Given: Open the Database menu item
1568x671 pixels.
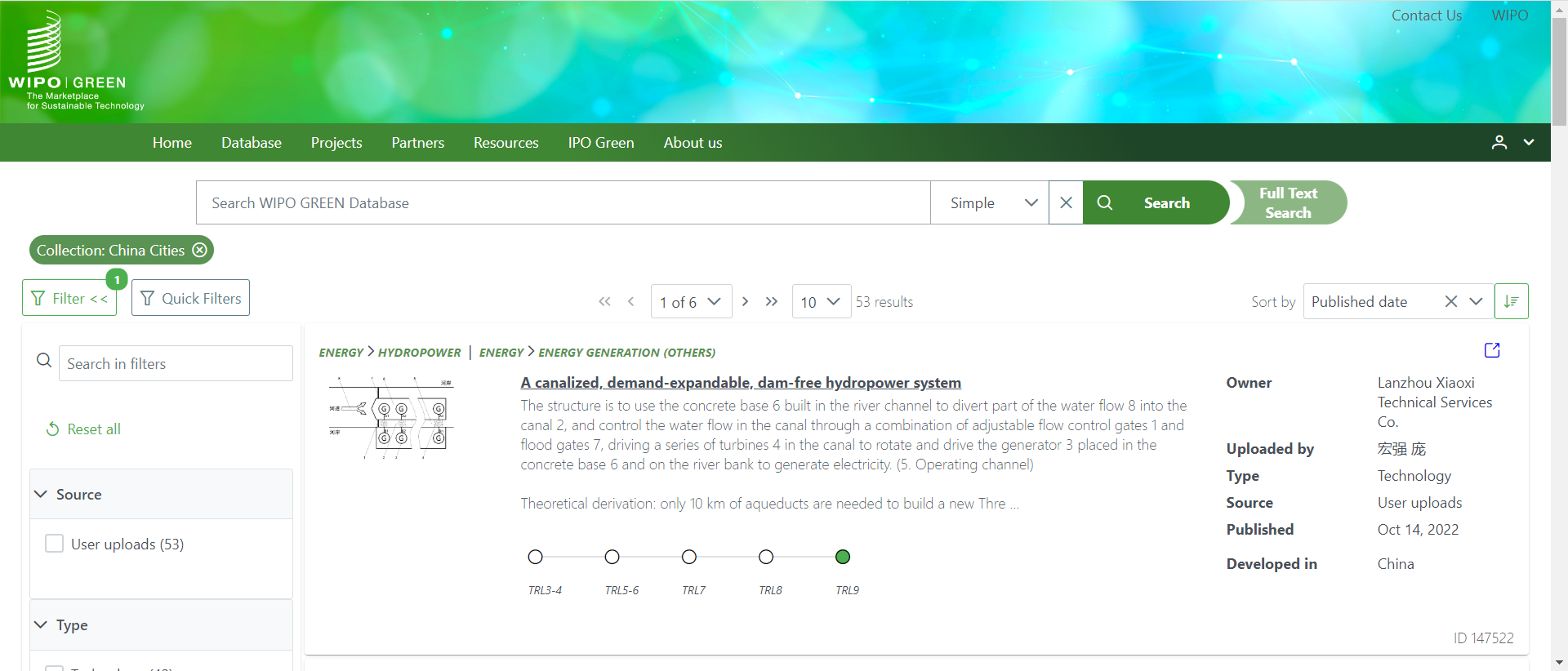Looking at the screenshot, I should 251,143.
